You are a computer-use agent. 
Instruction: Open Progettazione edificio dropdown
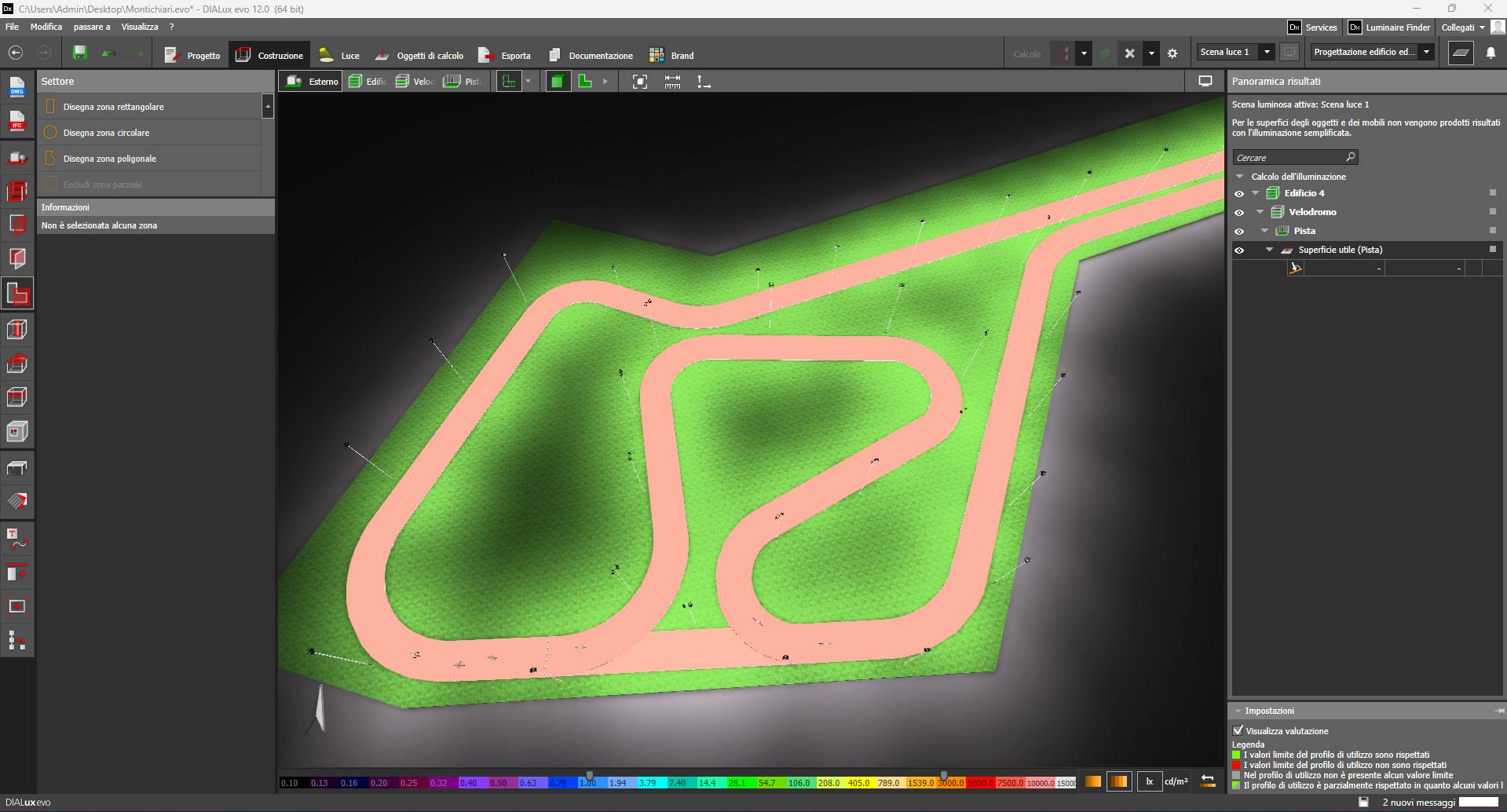[1426, 52]
